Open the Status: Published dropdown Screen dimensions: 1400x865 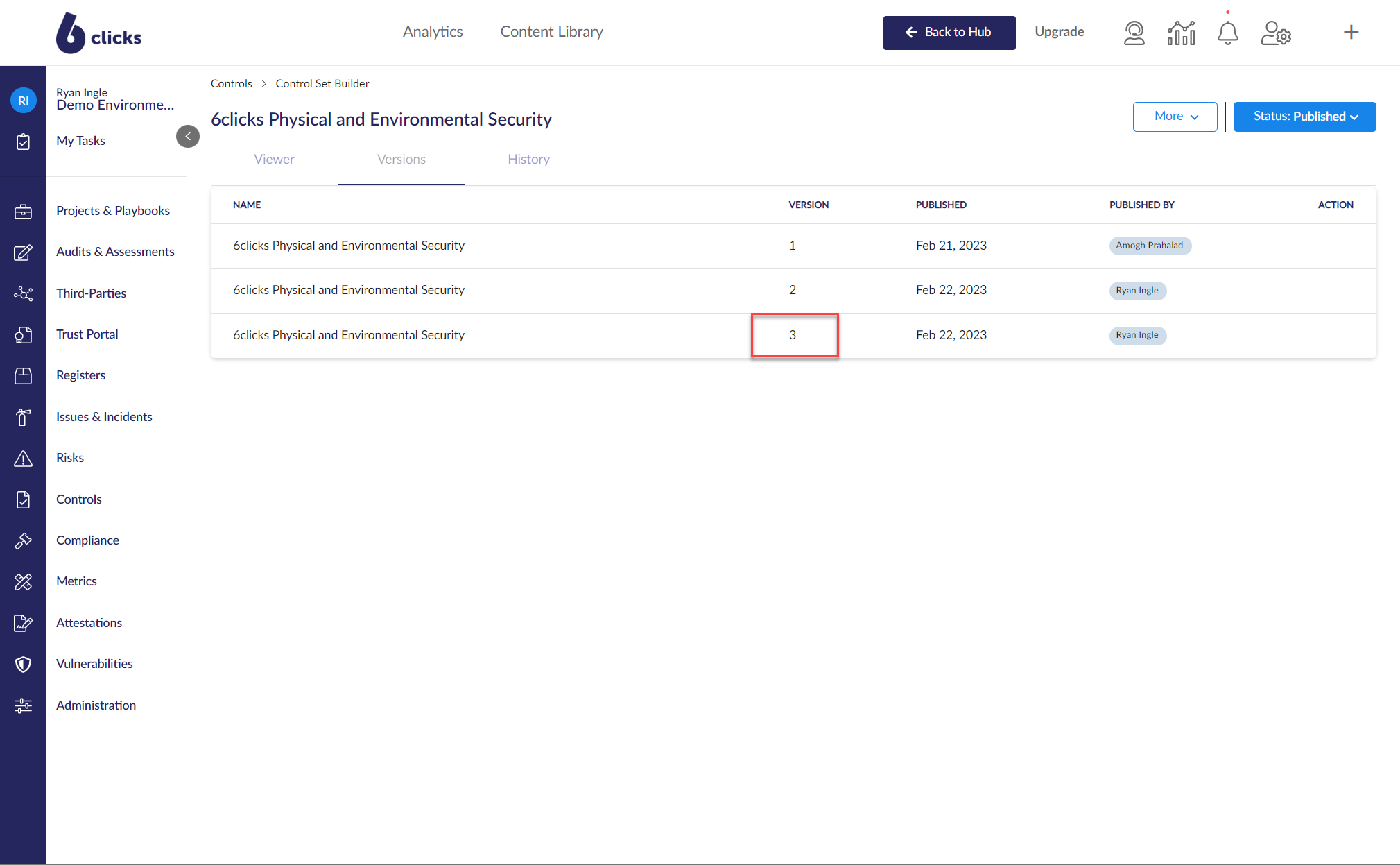click(x=1304, y=117)
